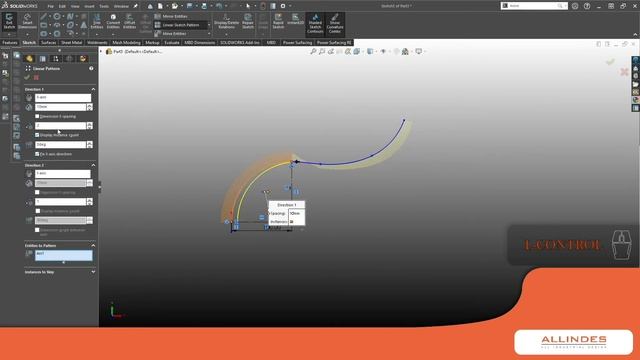This screenshot has height=360, width=640.
Task: Cancel sketch with the graphics-area red X
Action: tap(624, 72)
